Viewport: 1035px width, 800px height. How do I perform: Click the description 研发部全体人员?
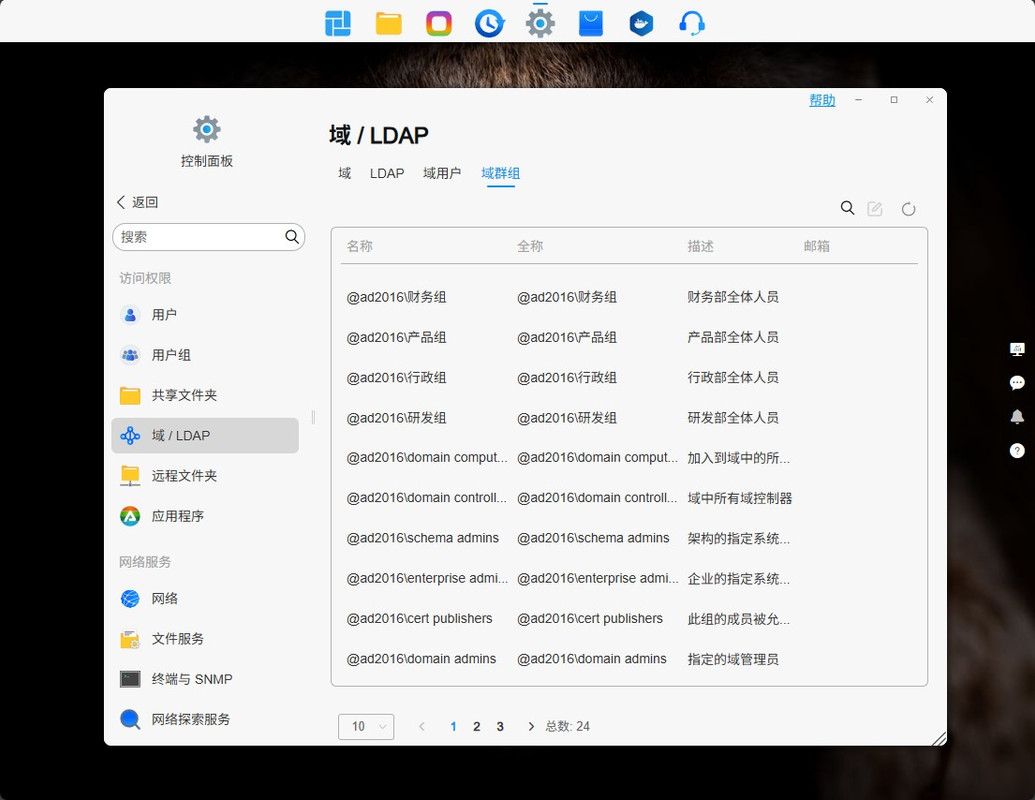click(733, 418)
